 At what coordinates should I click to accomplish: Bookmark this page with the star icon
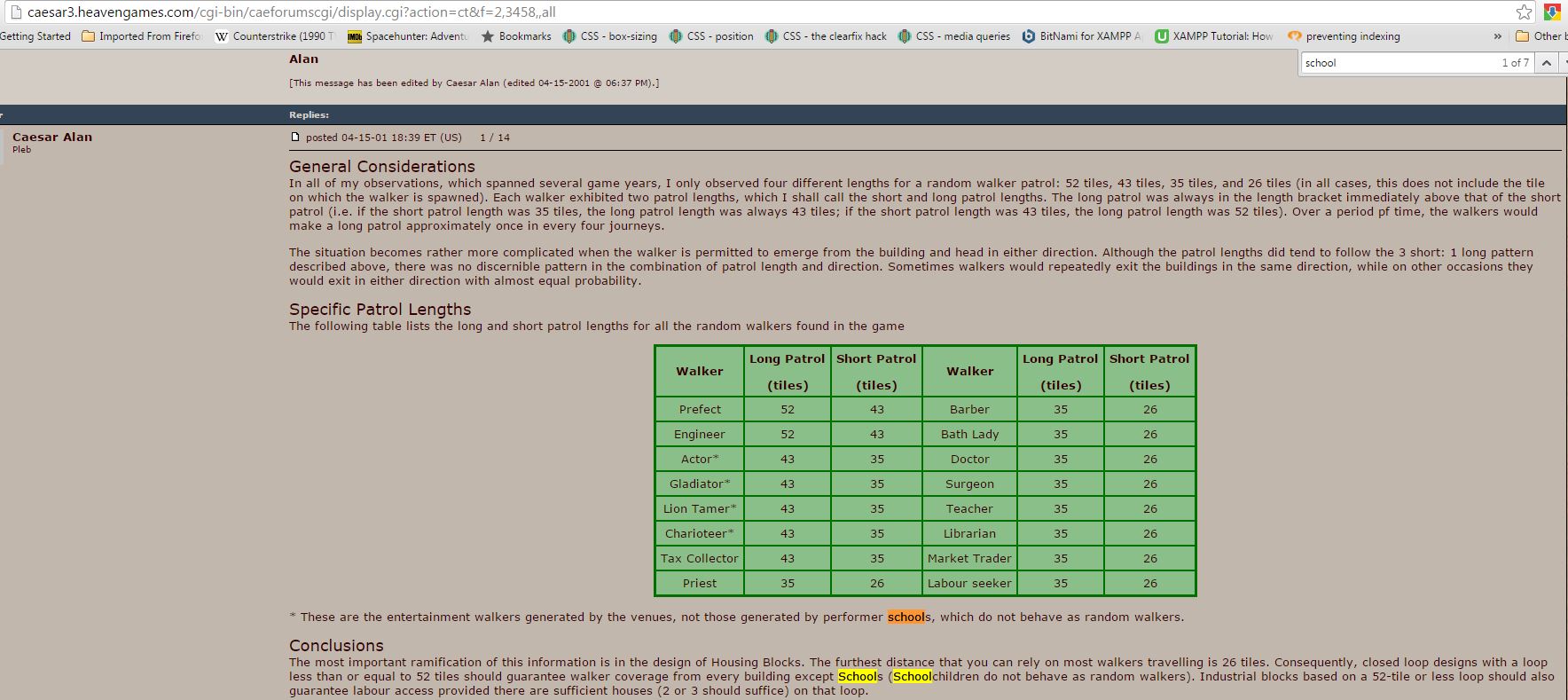(1524, 12)
